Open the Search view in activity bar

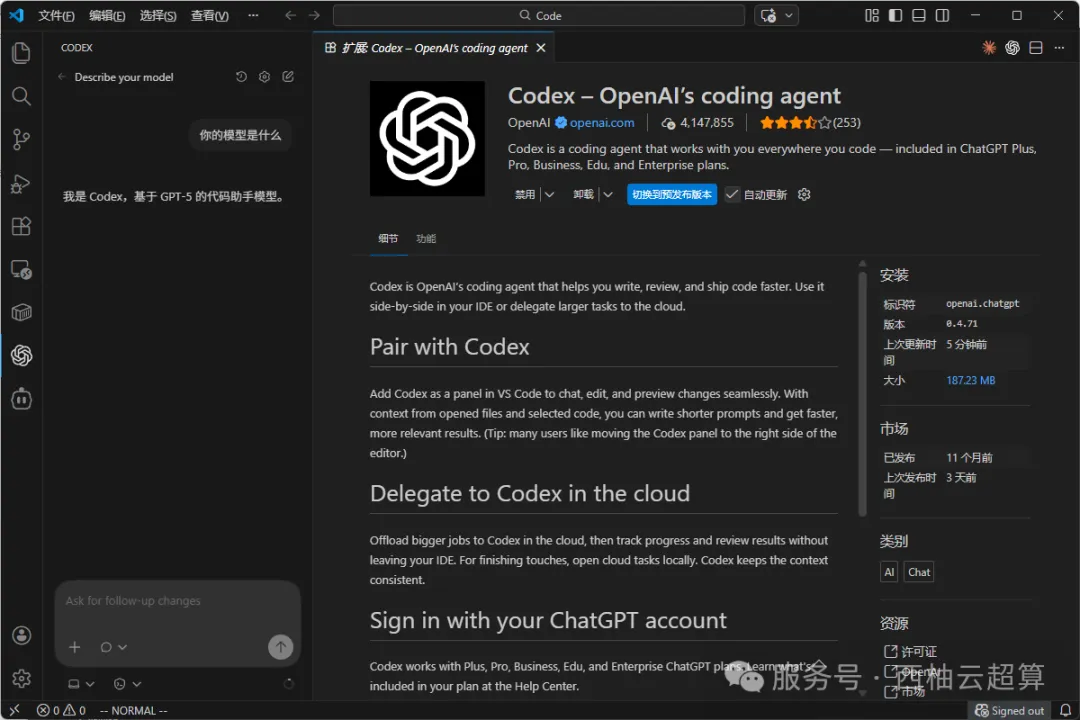(x=21, y=96)
